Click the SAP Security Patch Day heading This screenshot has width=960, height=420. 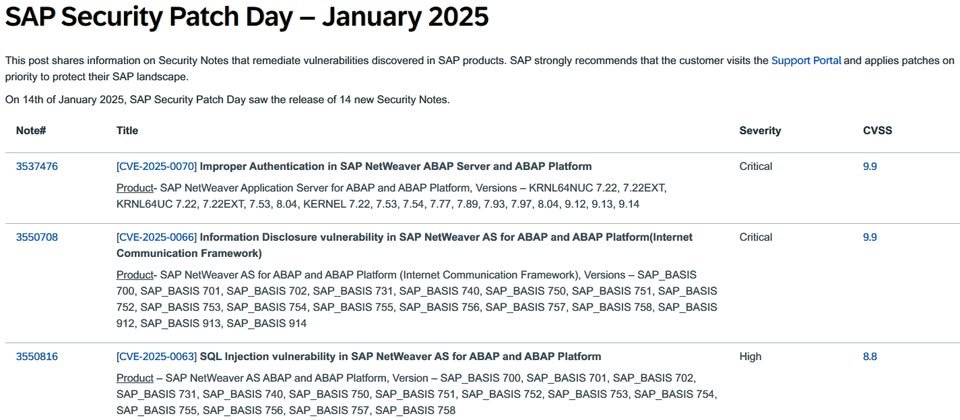click(247, 17)
